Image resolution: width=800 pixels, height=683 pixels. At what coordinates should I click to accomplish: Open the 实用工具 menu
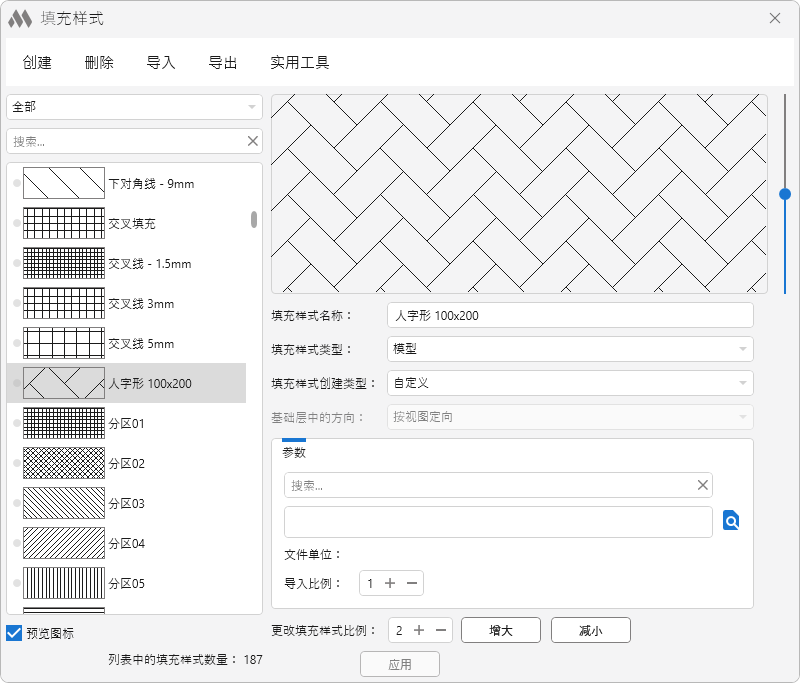click(299, 62)
